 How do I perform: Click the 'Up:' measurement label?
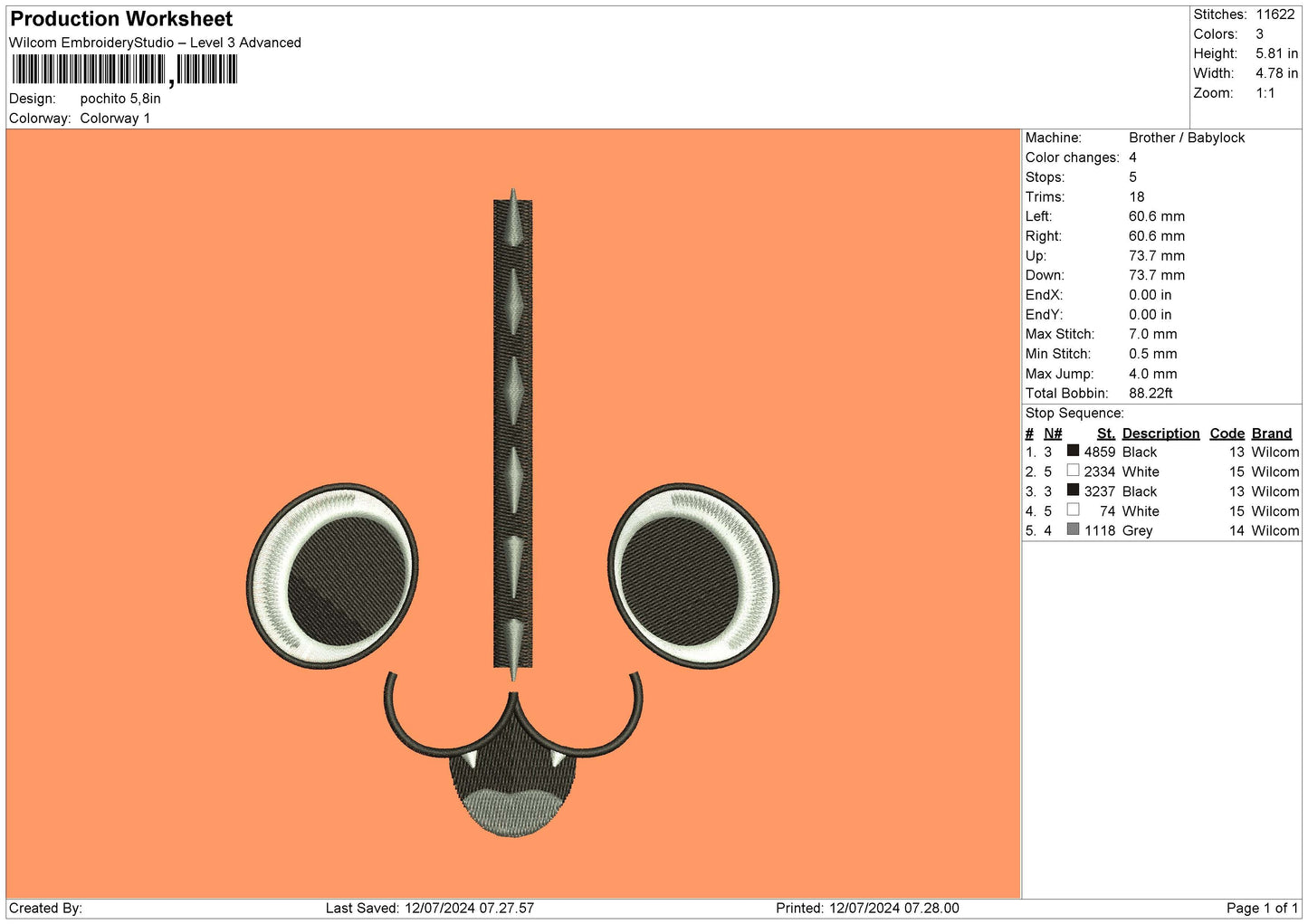(x=1036, y=256)
